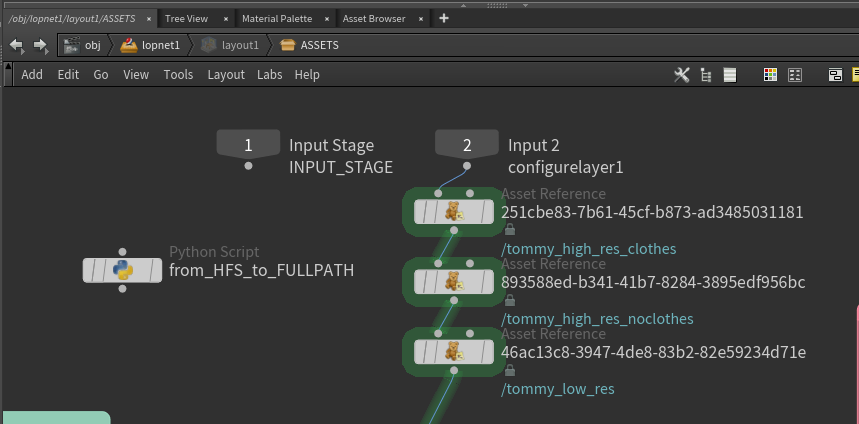Switch to the Asset Browser tab
The width and height of the screenshot is (859, 424).
374,19
